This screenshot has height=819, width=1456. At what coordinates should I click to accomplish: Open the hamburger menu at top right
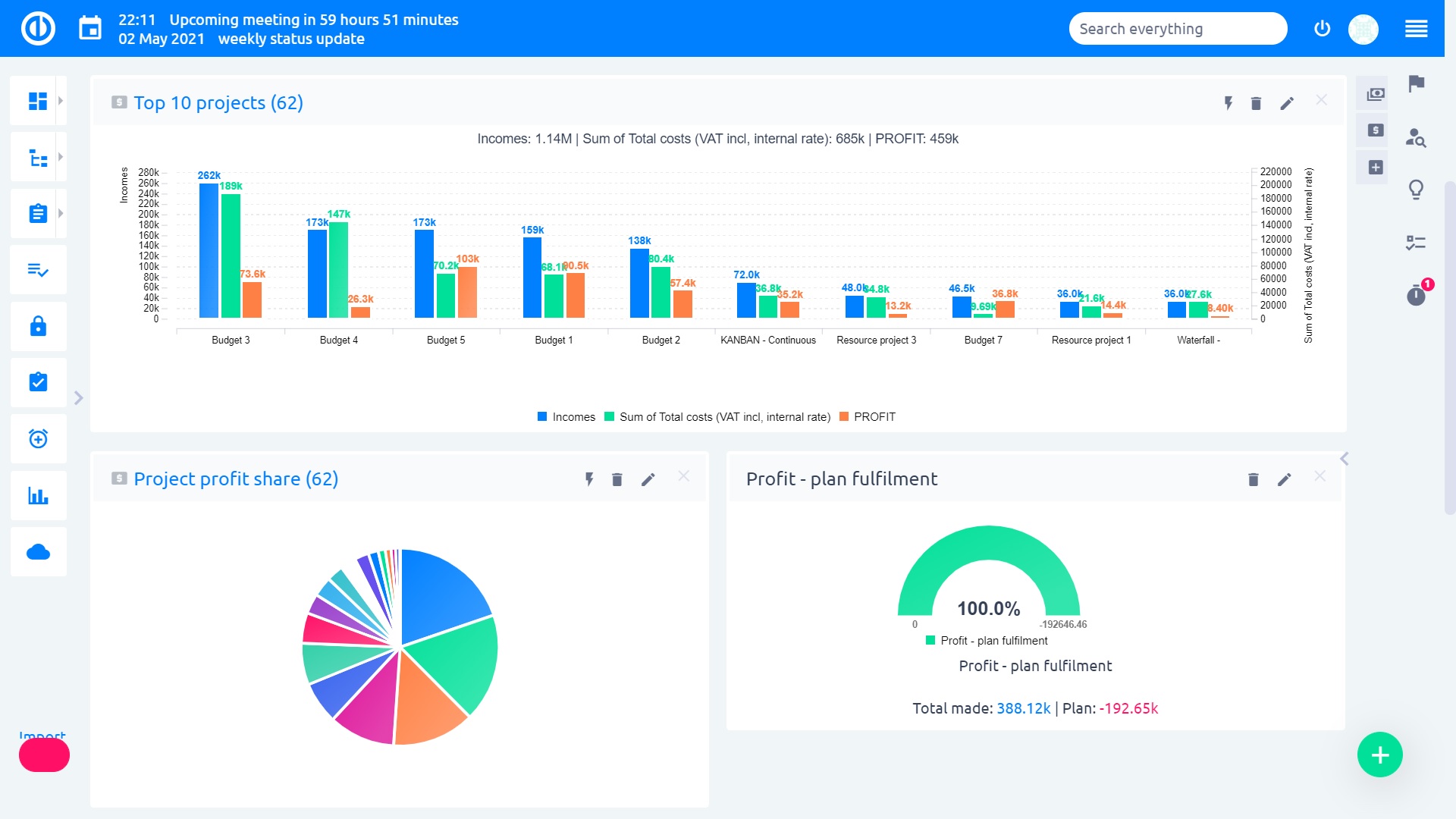coord(1416,29)
